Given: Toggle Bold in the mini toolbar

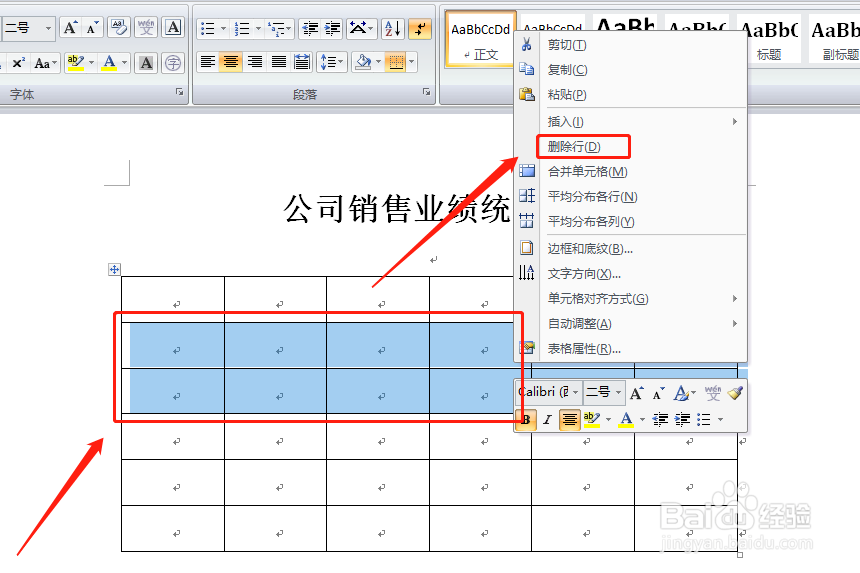Looking at the screenshot, I should click(526, 419).
